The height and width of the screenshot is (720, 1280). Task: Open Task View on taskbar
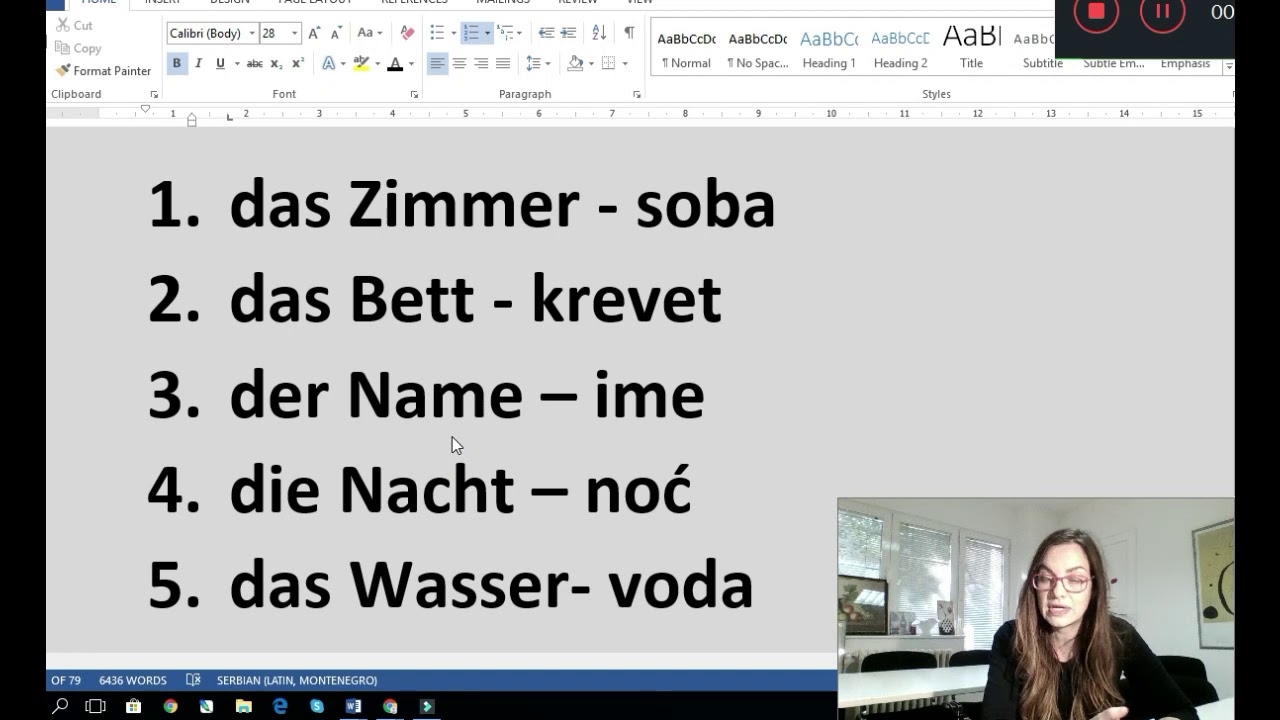click(96, 706)
